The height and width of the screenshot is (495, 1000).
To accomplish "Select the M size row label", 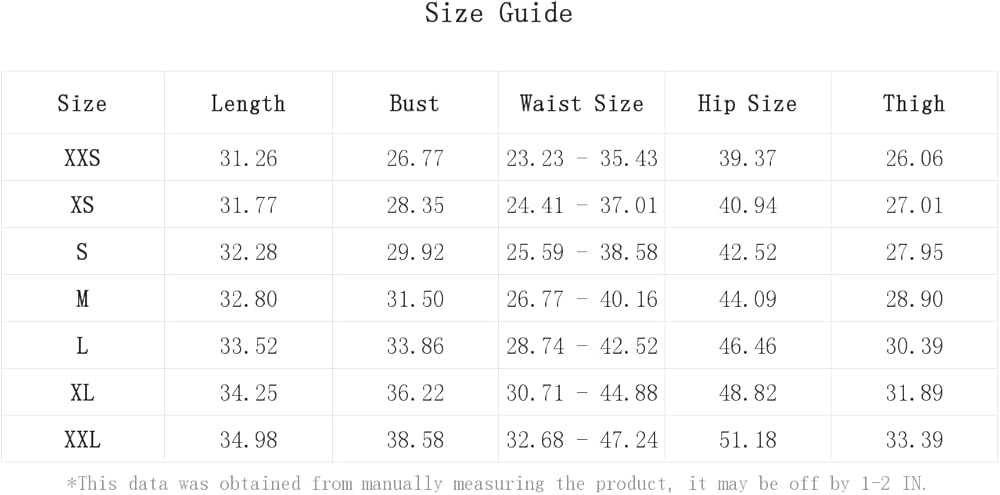I will point(82,299).
